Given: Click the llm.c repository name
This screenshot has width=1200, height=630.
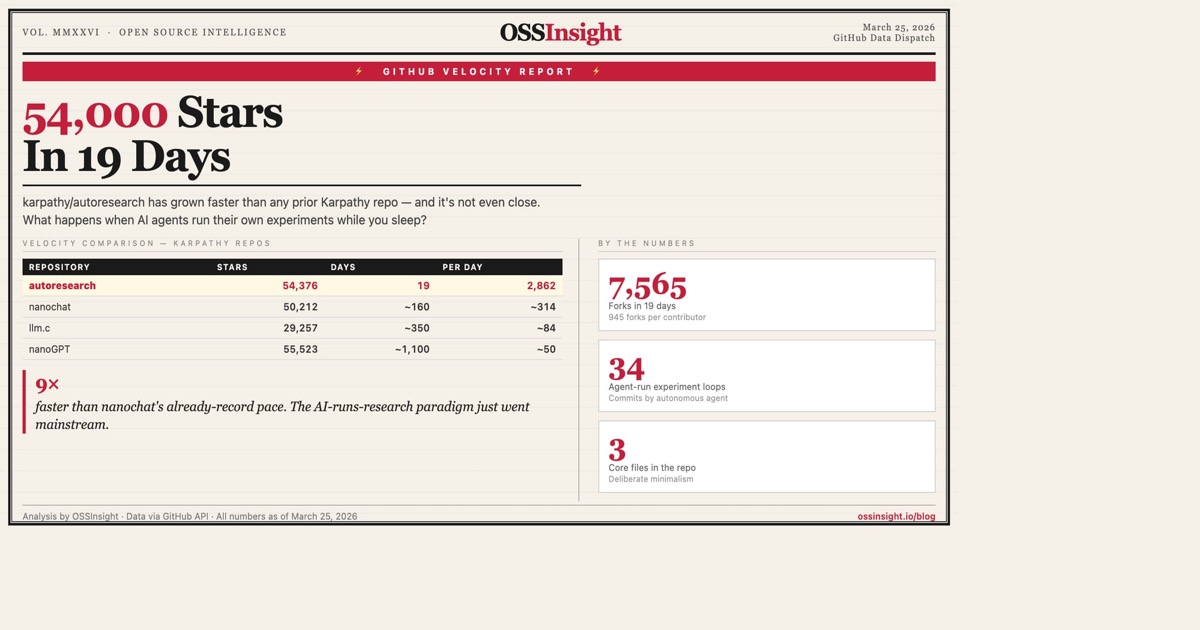Looking at the screenshot, I should point(40,328).
